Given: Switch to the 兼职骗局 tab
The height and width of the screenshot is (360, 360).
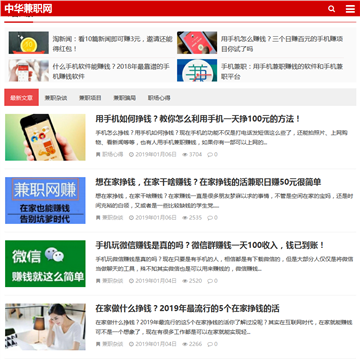Looking at the screenshot, I should click(125, 98).
